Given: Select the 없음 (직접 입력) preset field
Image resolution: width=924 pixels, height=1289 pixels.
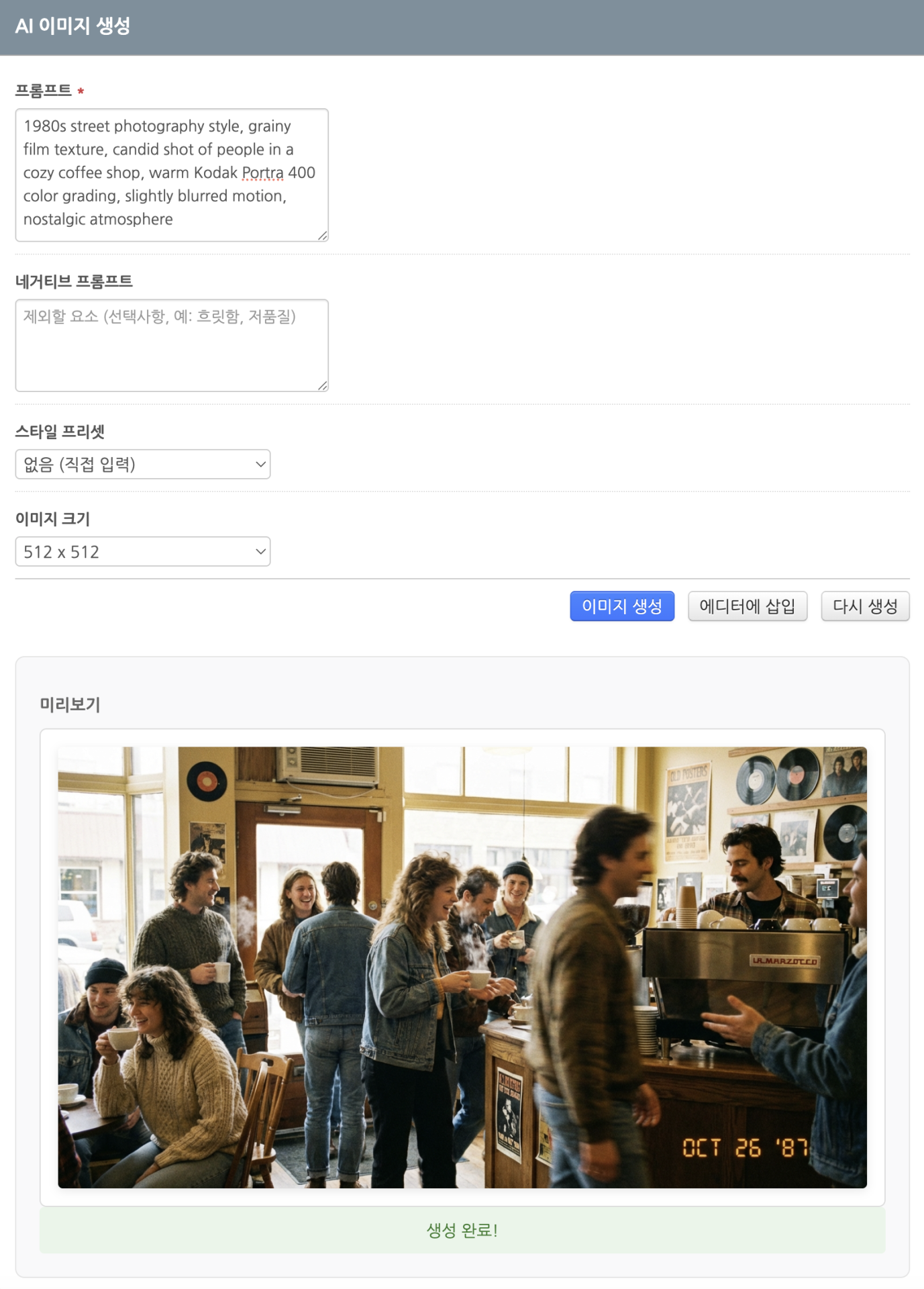Looking at the screenshot, I should (143, 465).
